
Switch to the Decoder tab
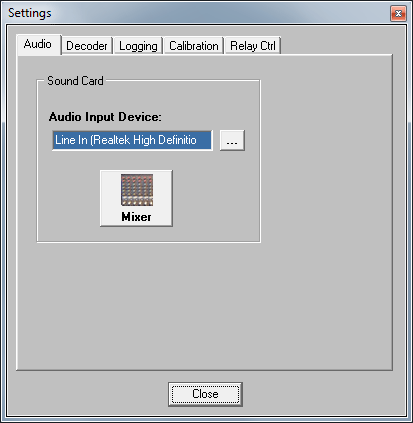coord(87,46)
